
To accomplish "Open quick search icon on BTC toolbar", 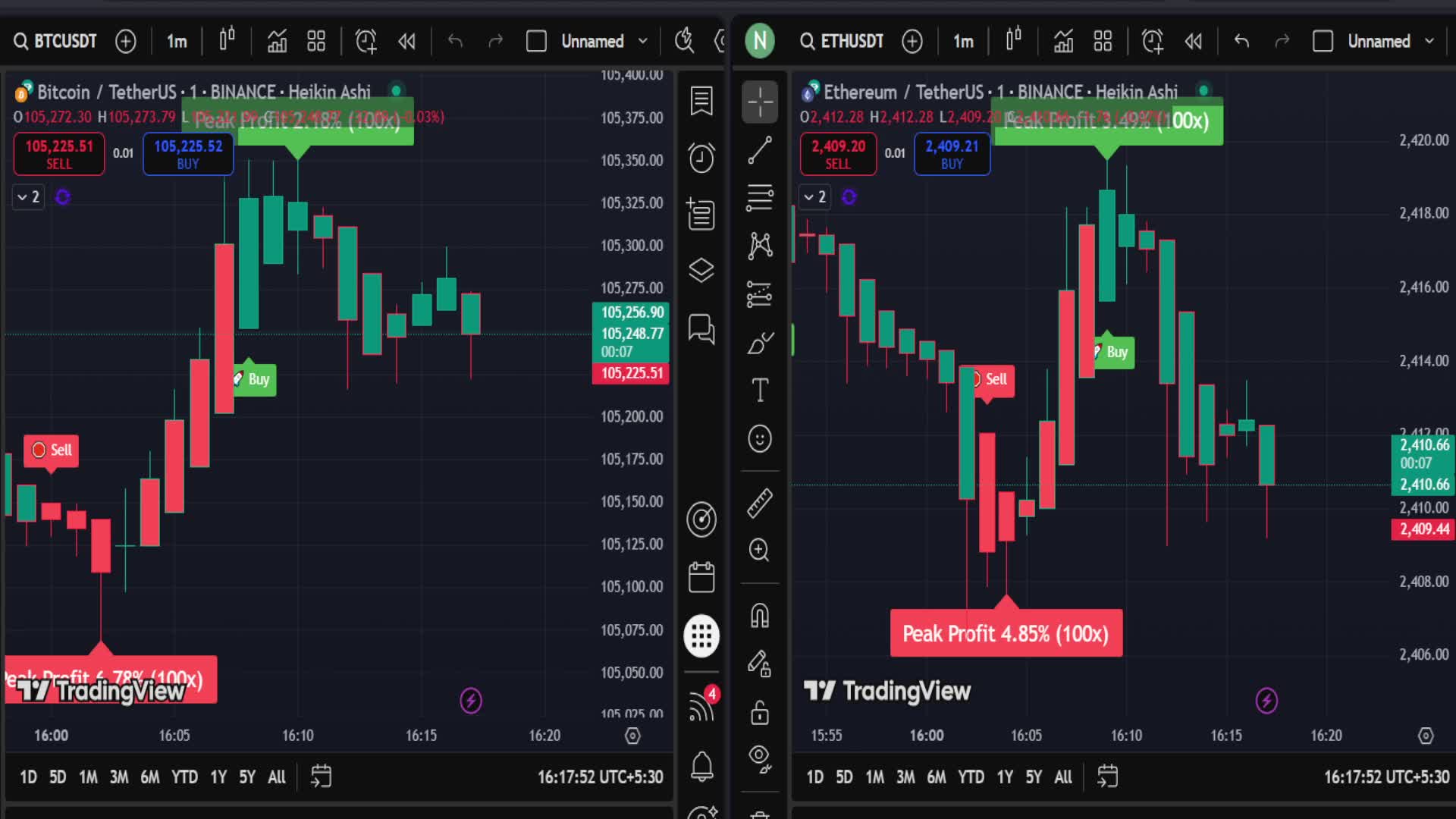I will 685,41.
